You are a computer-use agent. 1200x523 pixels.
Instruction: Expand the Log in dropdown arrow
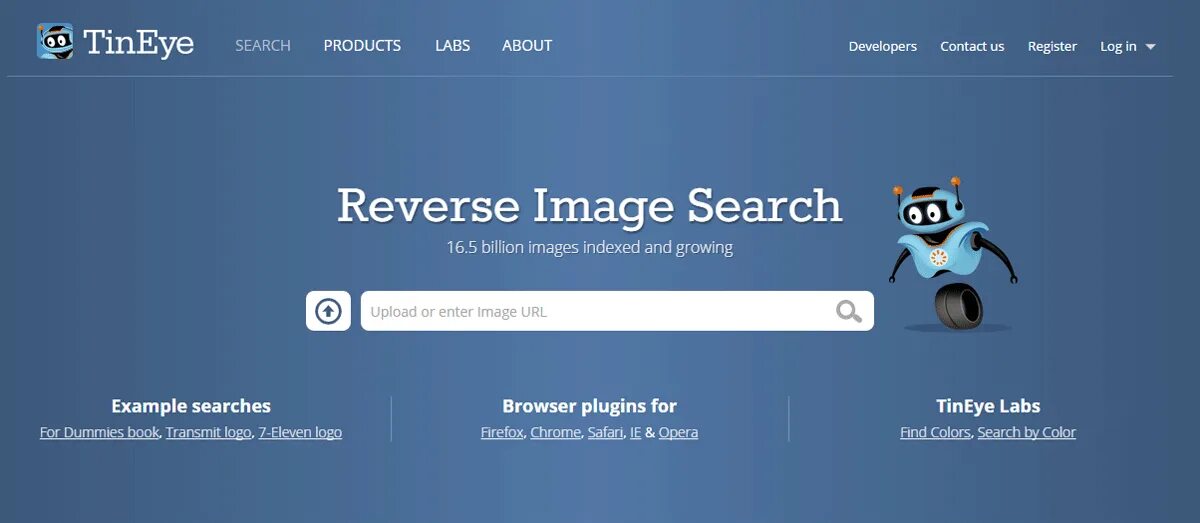point(1150,47)
